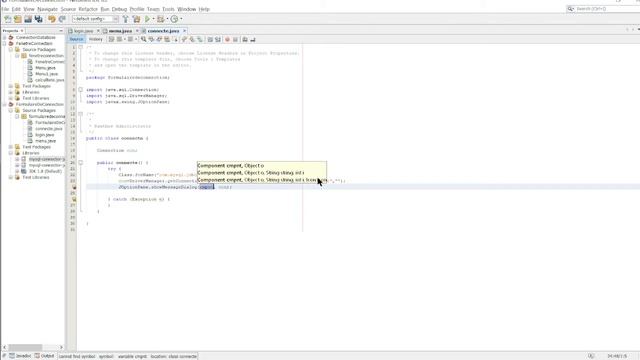
Task: Minimize the Projects panel
Action: [61, 31]
